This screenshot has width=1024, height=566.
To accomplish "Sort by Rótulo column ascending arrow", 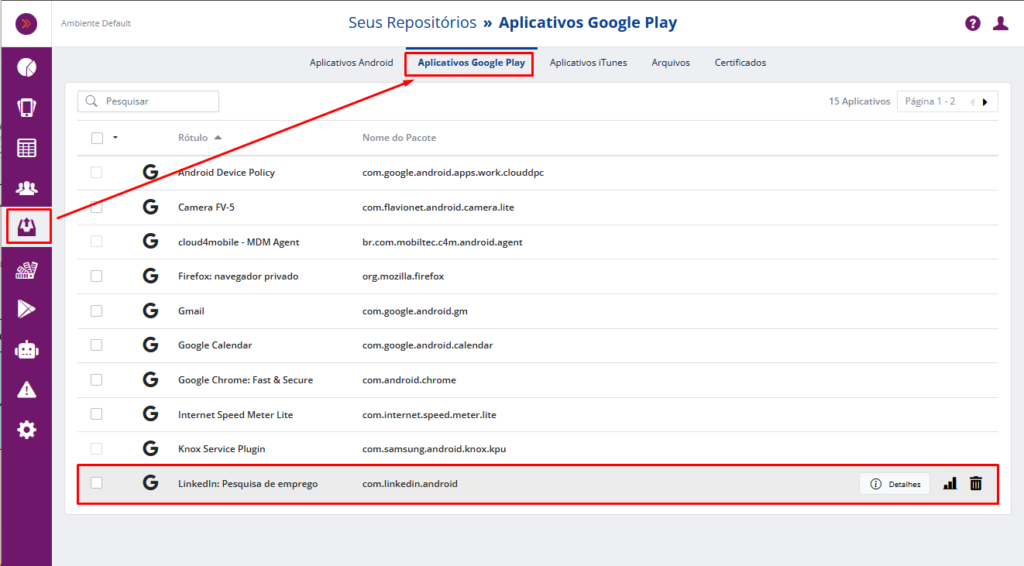I will tap(218, 138).
